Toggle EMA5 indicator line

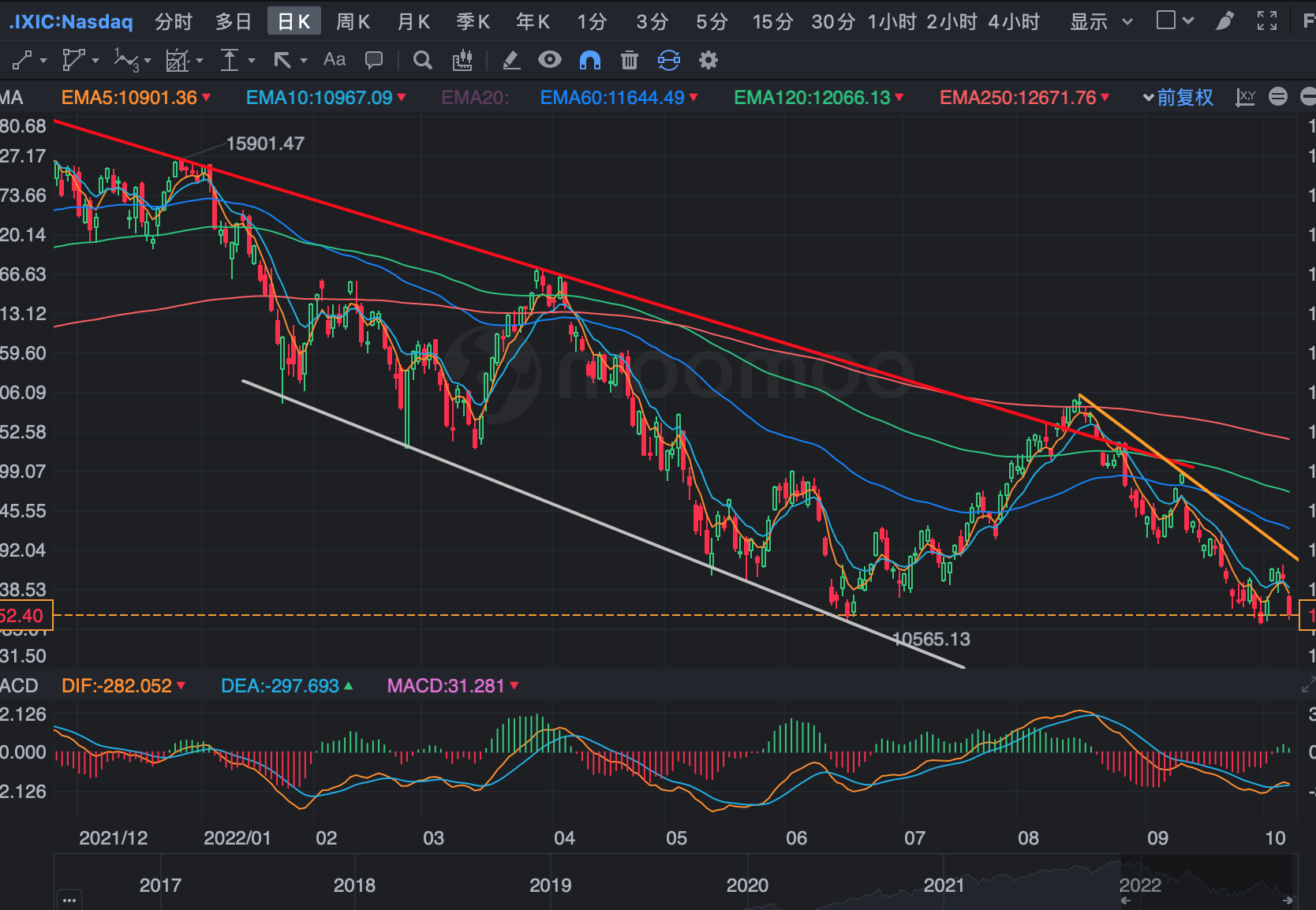coord(136,98)
